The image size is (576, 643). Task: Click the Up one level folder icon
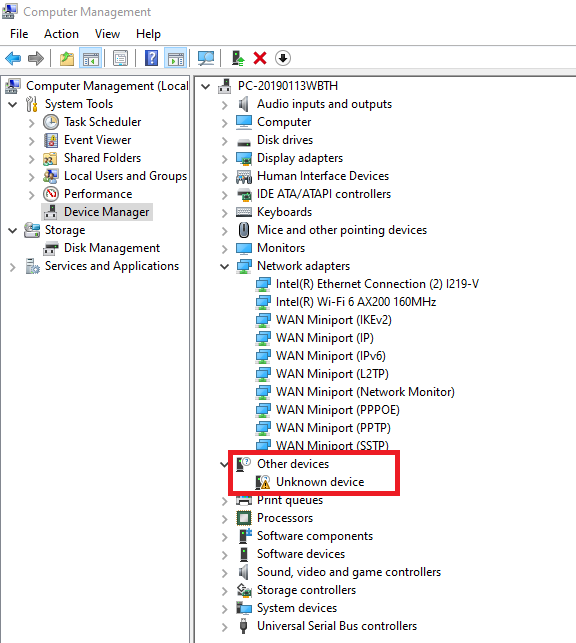(66, 58)
